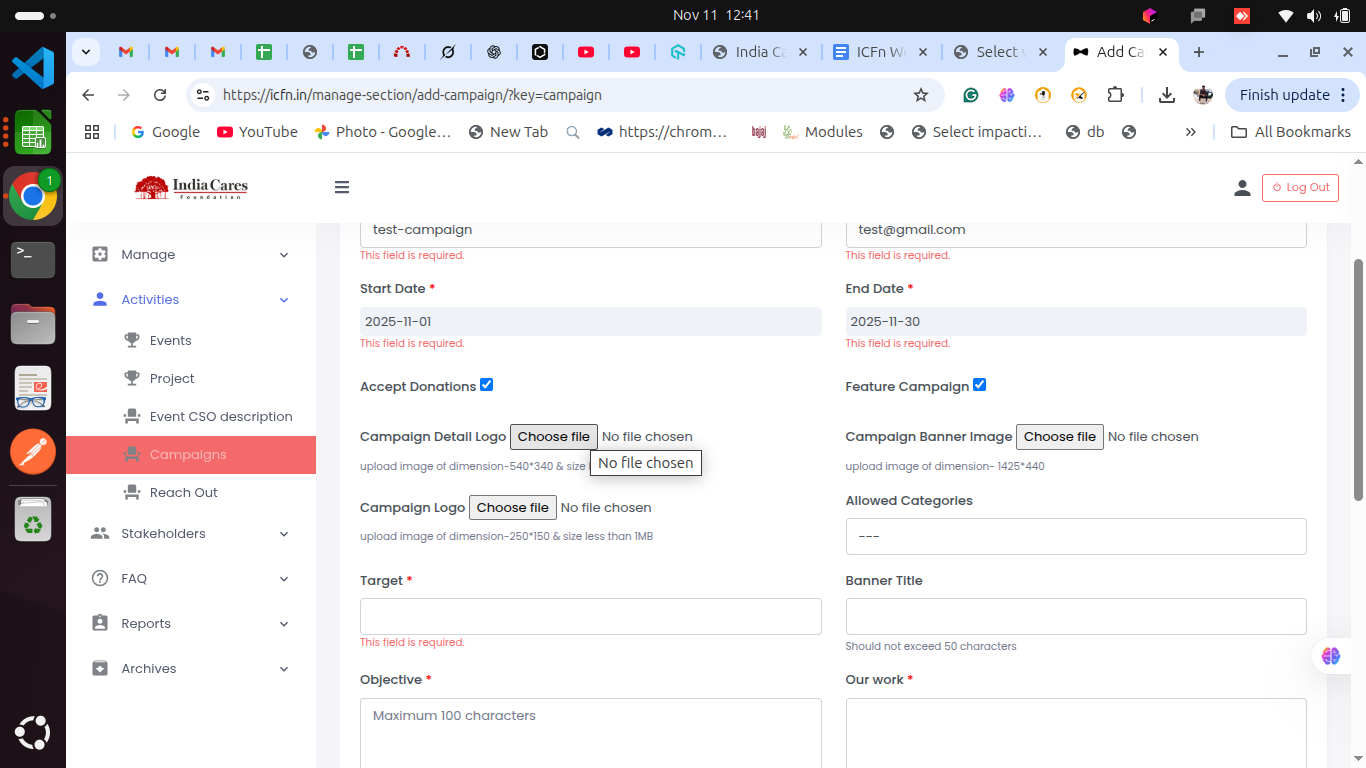
Task: Click the Log Out button
Action: click(x=1300, y=187)
